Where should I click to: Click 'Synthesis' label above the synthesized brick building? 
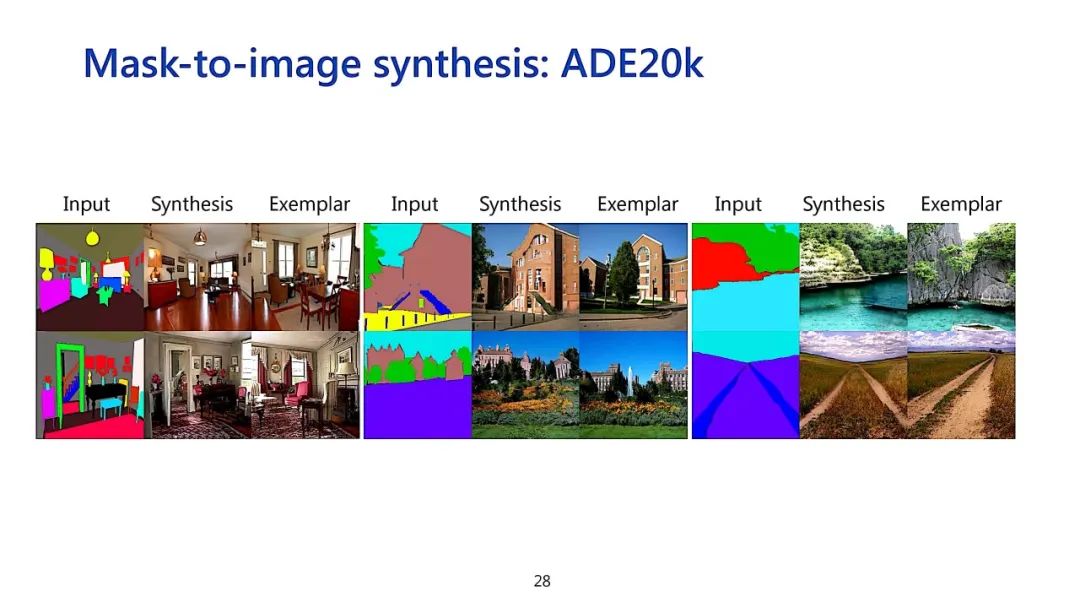click(x=520, y=205)
